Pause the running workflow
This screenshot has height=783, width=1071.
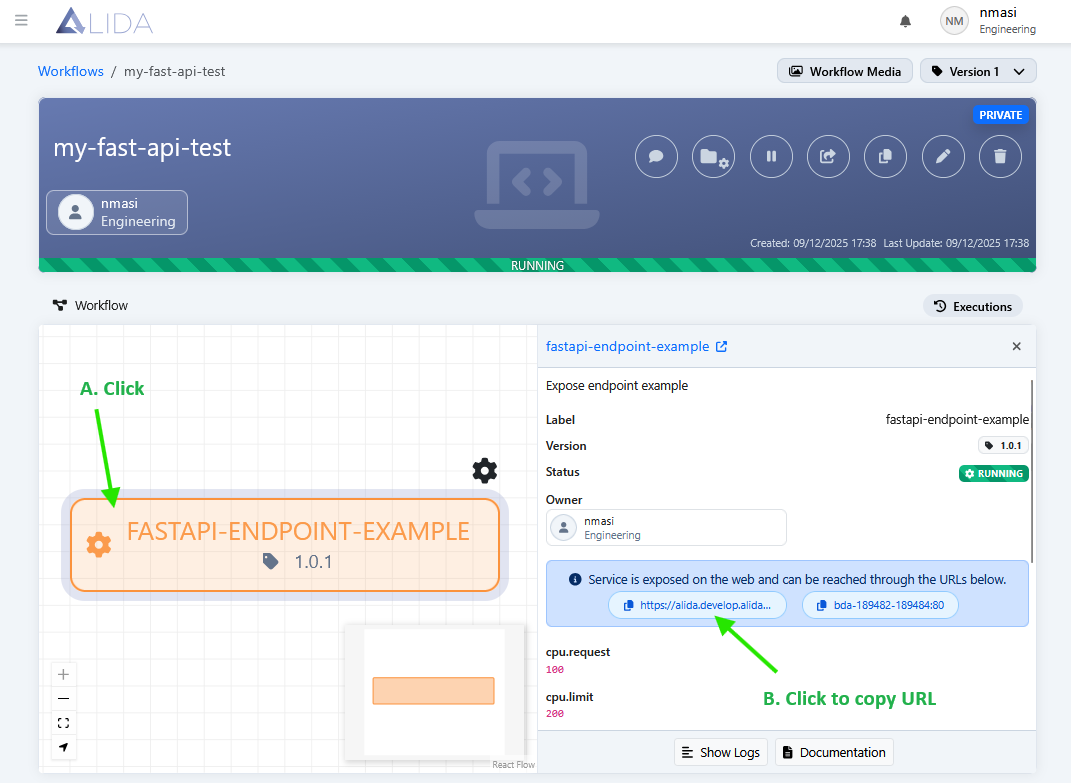(x=771, y=156)
